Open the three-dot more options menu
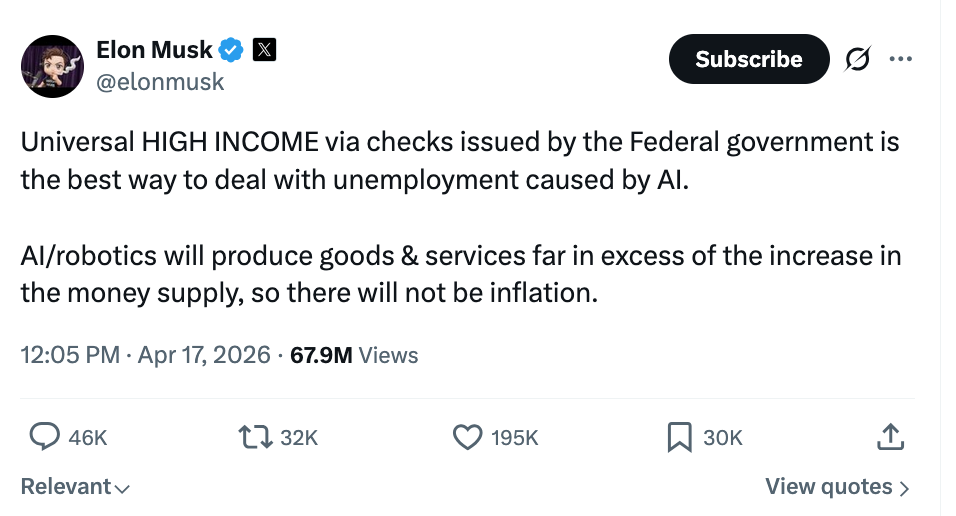 click(x=900, y=59)
